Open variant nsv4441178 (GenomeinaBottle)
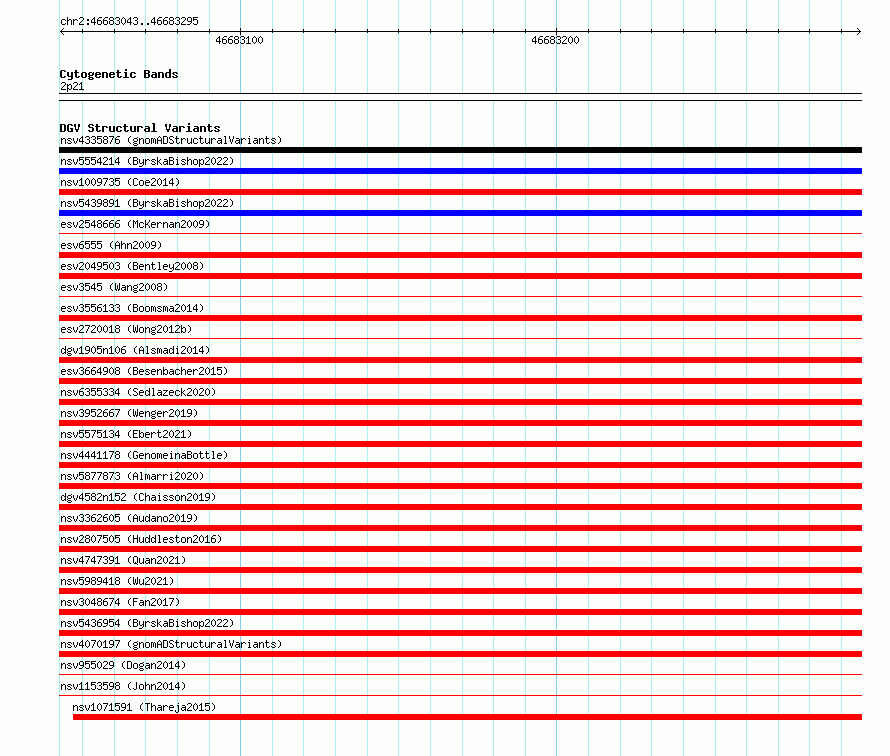This screenshot has width=890, height=756. point(144,455)
